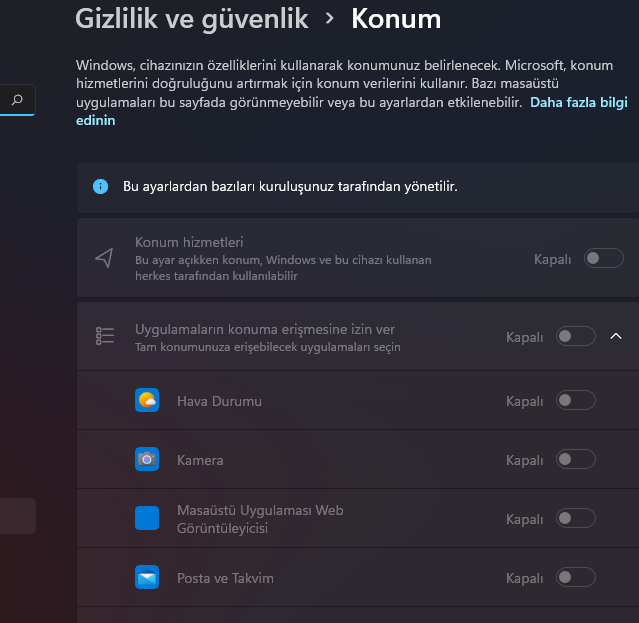The height and width of the screenshot is (623, 639).
Task: Click the Kamera app icon
Action: tap(147, 459)
